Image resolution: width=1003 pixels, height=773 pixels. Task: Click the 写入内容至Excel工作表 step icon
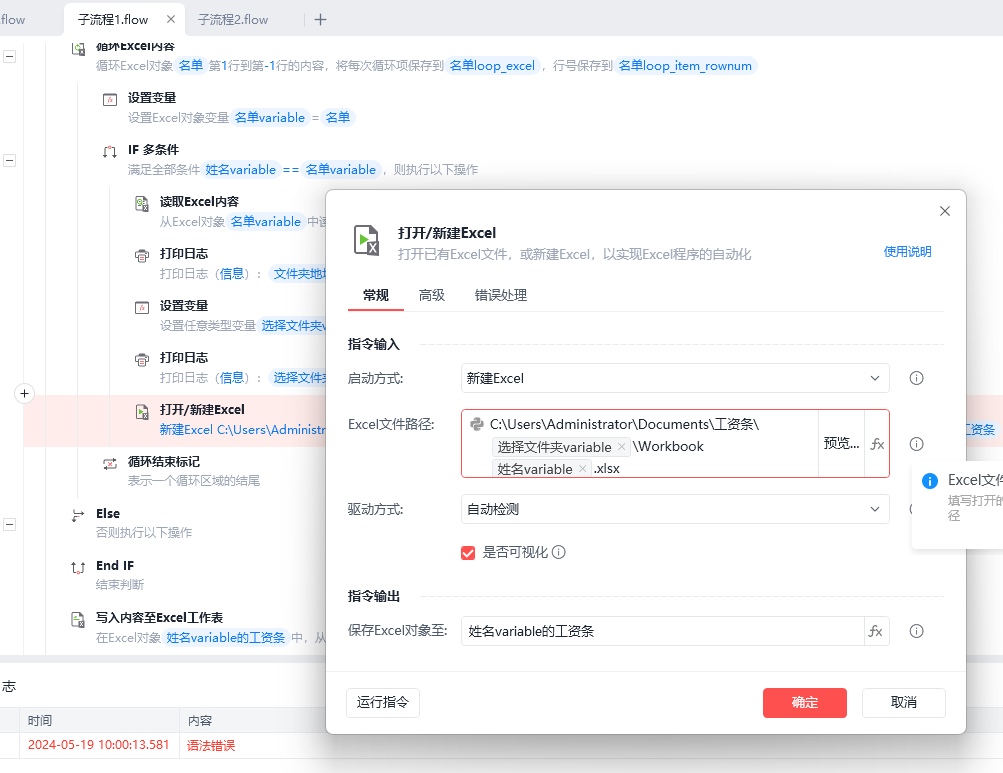point(78,619)
